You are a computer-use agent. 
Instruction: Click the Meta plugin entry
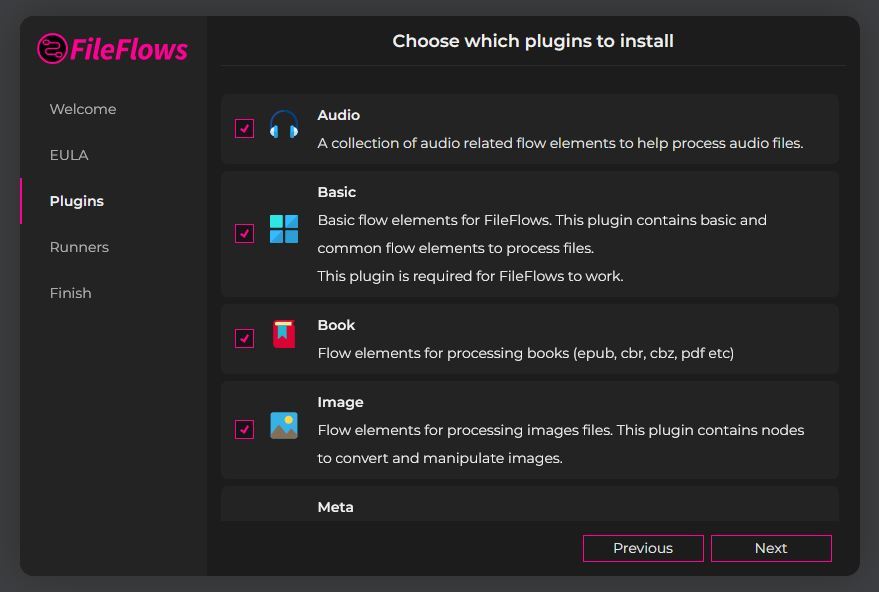(x=530, y=504)
